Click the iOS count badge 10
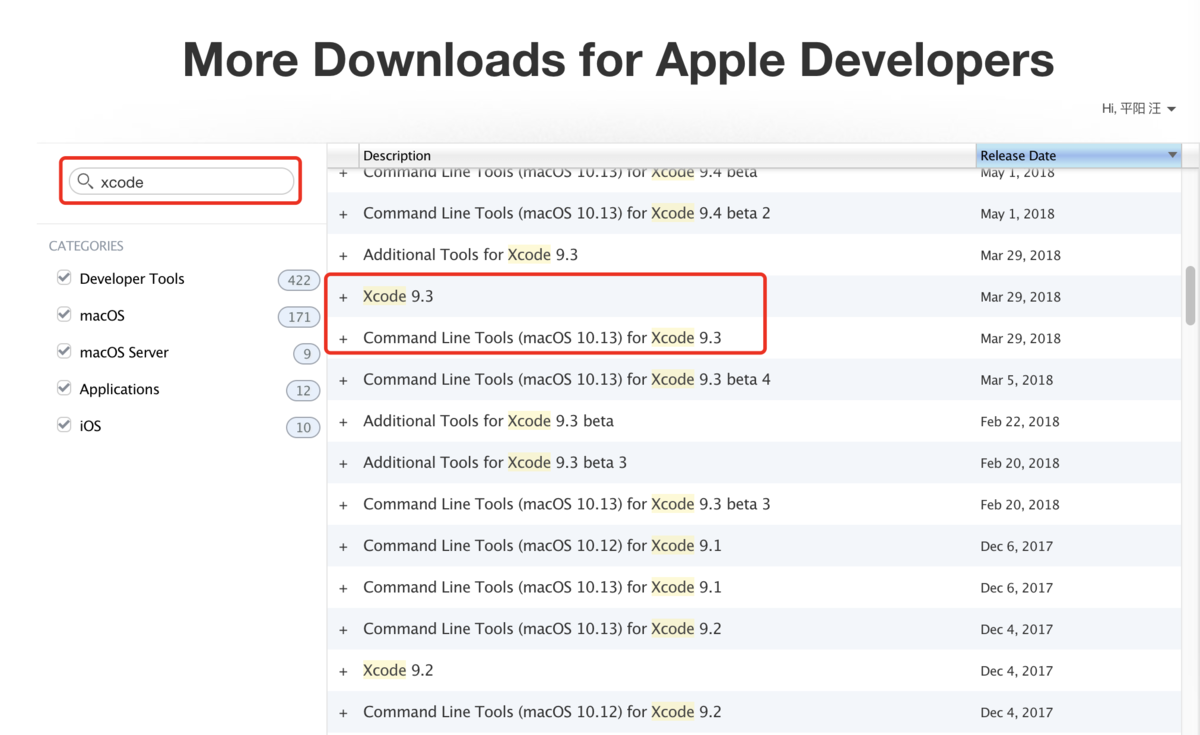1200x735 pixels. [x=303, y=427]
